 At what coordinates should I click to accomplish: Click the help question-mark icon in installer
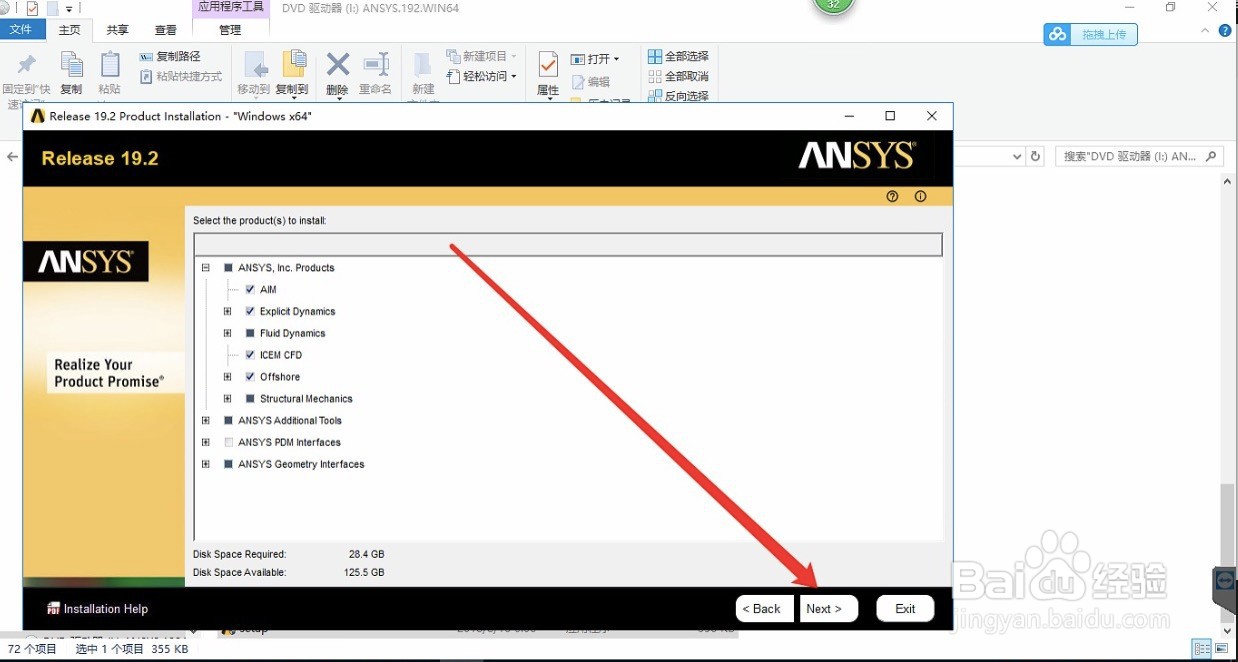tap(893, 196)
